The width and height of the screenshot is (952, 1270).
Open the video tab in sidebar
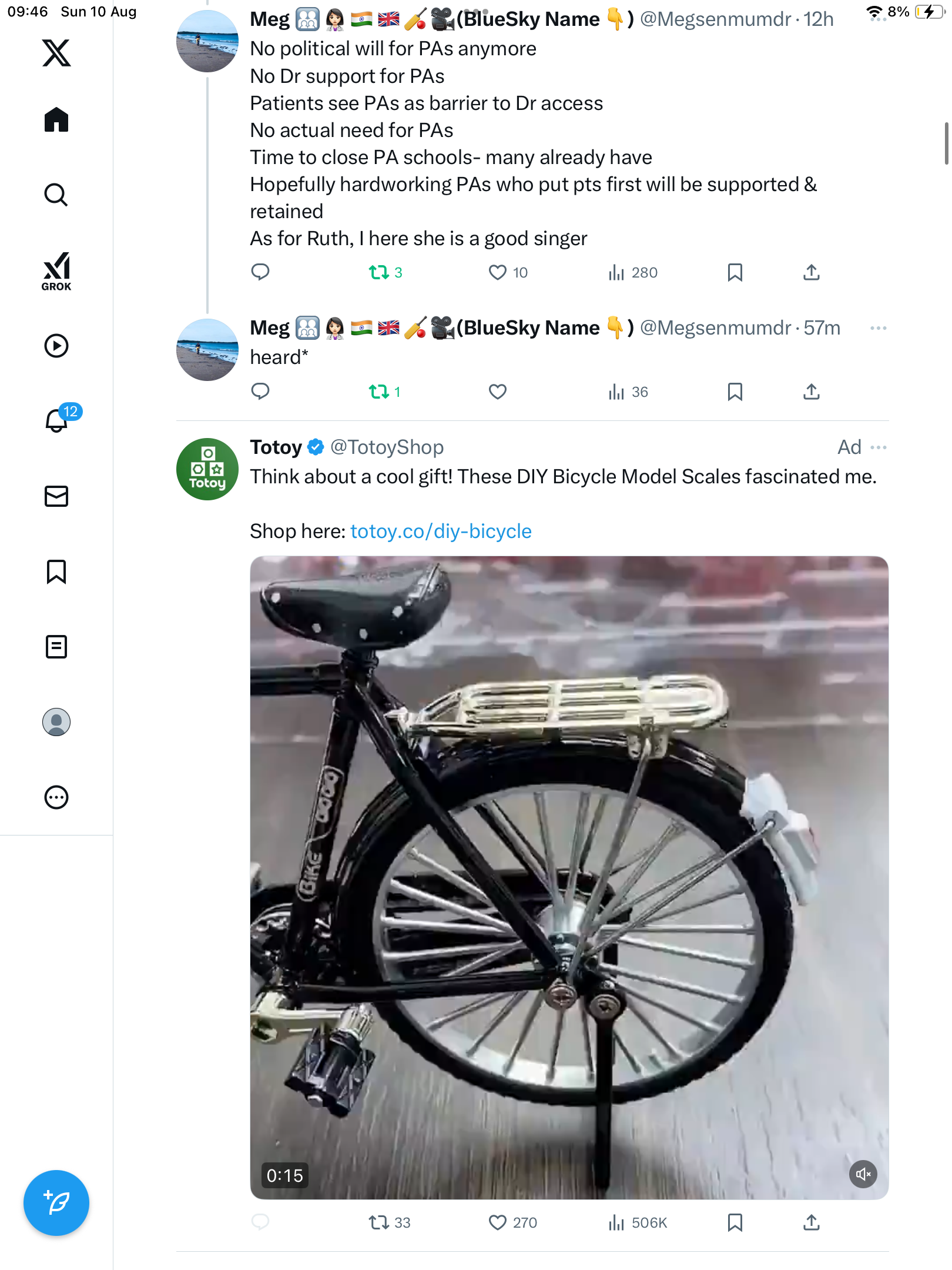click(56, 346)
